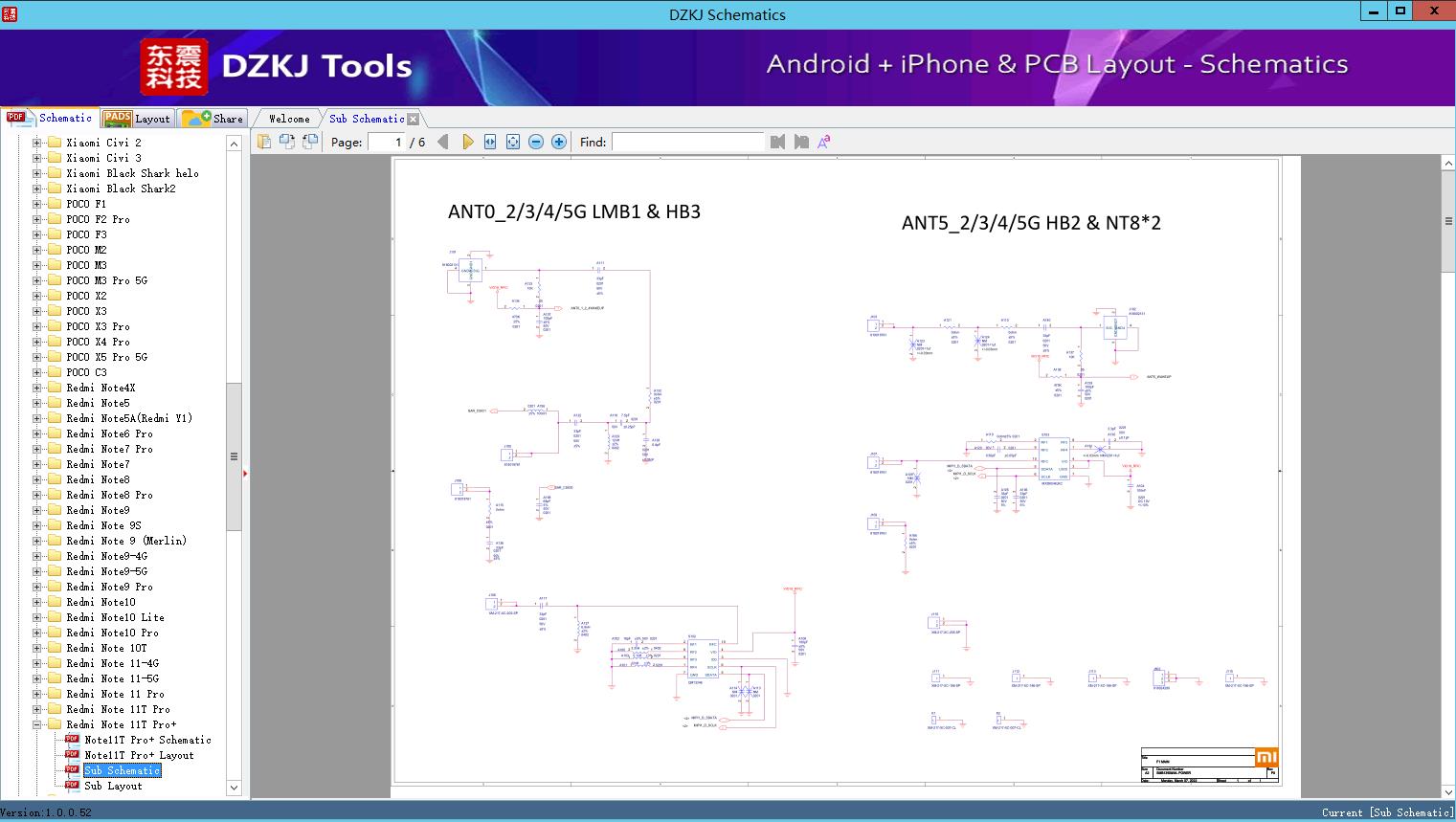Expand the POCO X5 Pro 5G folder
1456x822 pixels.
(x=36, y=357)
